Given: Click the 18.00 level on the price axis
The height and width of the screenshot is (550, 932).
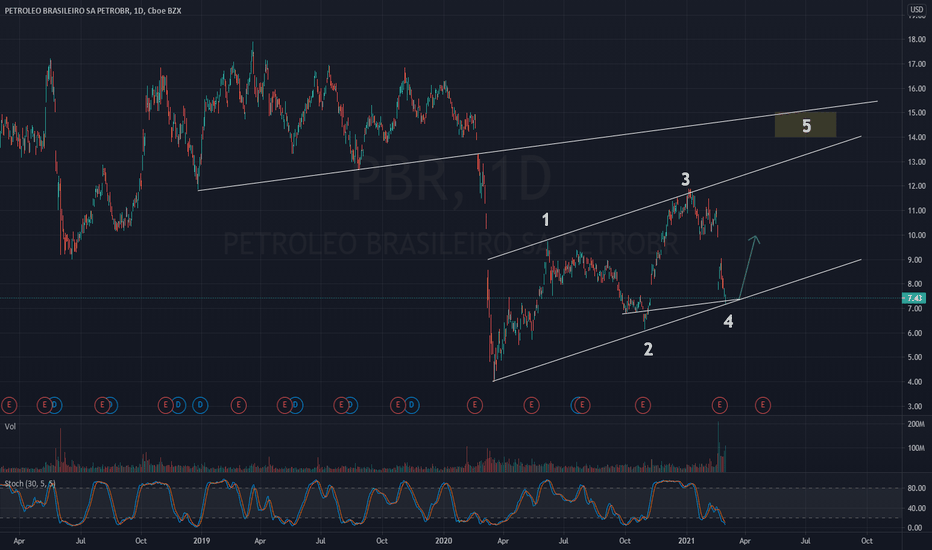Looking at the screenshot, I should pyautogui.click(x=917, y=40).
